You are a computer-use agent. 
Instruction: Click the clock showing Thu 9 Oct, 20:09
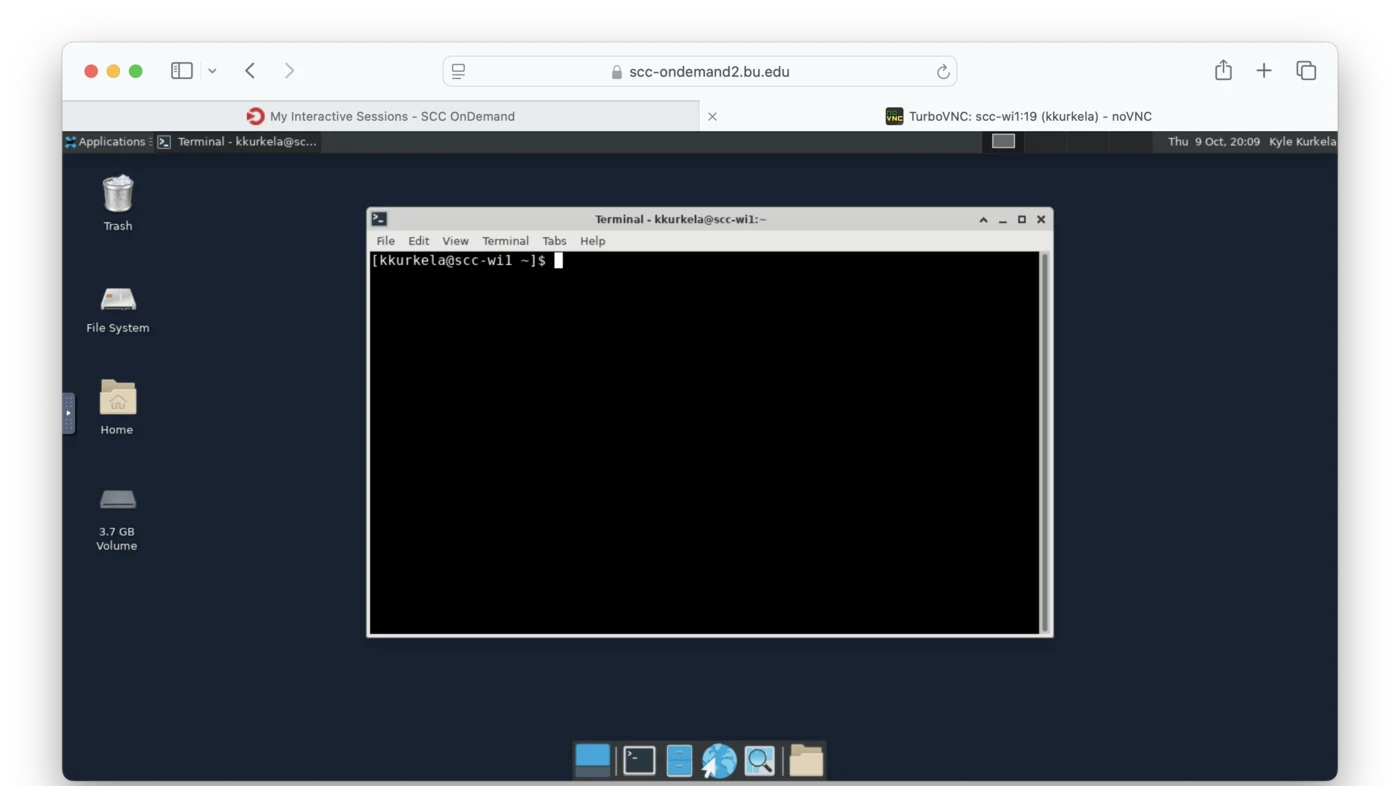(x=1214, y=142)
